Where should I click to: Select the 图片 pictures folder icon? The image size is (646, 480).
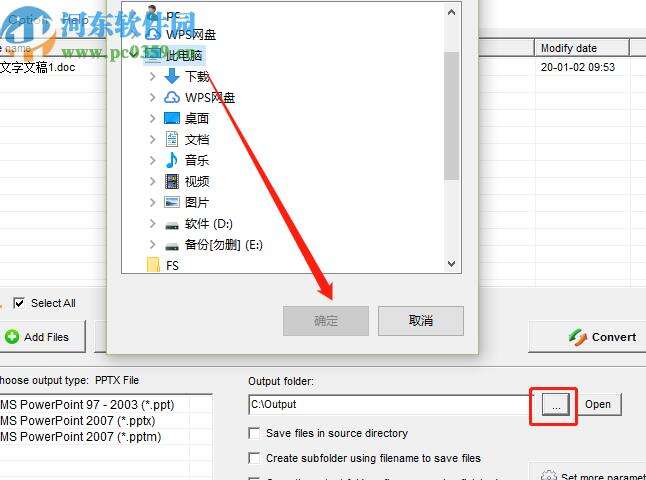(x=172, y=202)
